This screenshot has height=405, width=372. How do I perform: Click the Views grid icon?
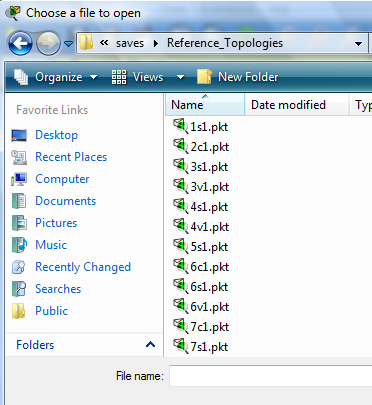(119, 77)
